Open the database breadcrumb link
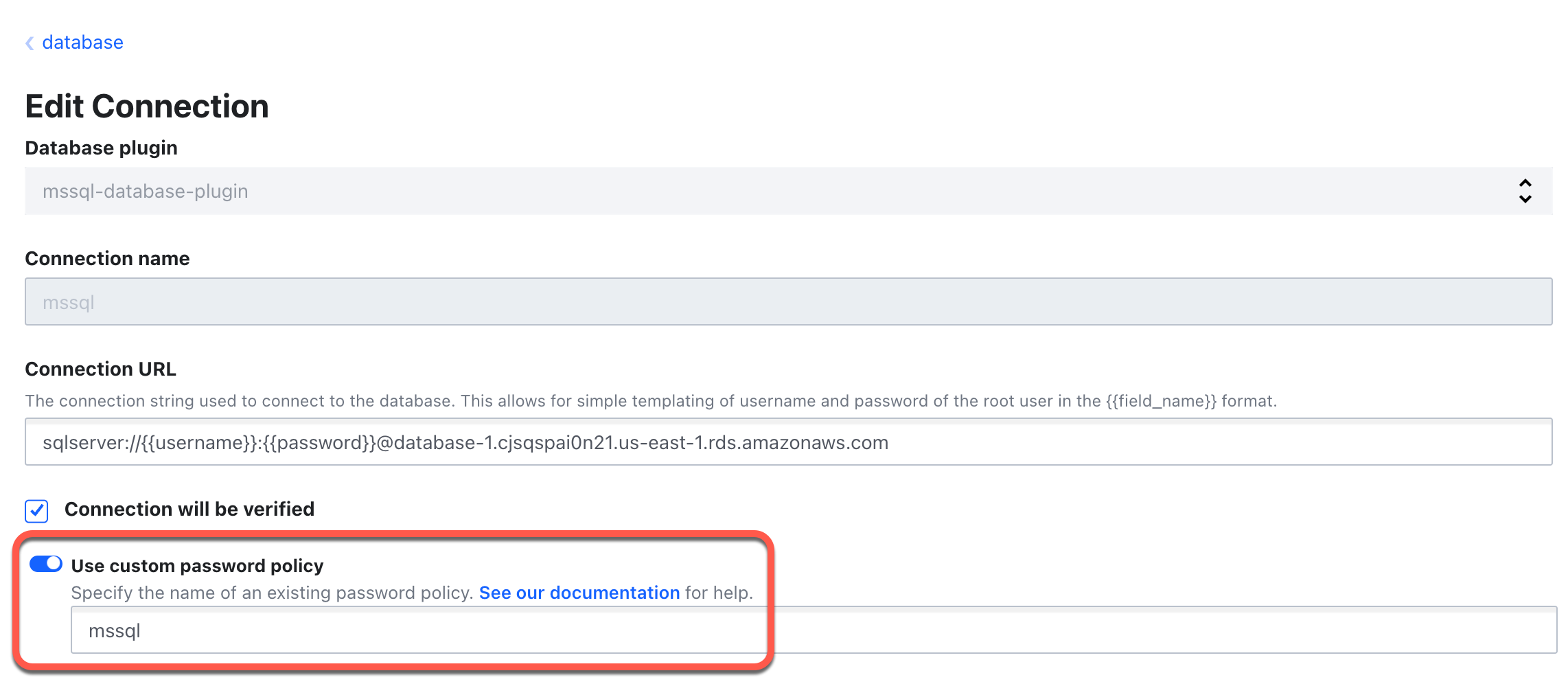This screenshot has width=1568, height=684. coord(82,43)
